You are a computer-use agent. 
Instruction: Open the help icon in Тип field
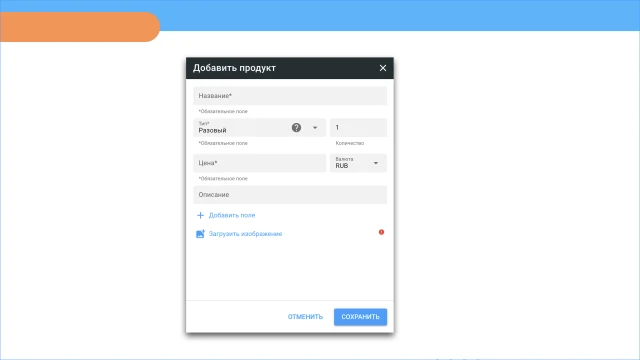[x=296, y=128]
